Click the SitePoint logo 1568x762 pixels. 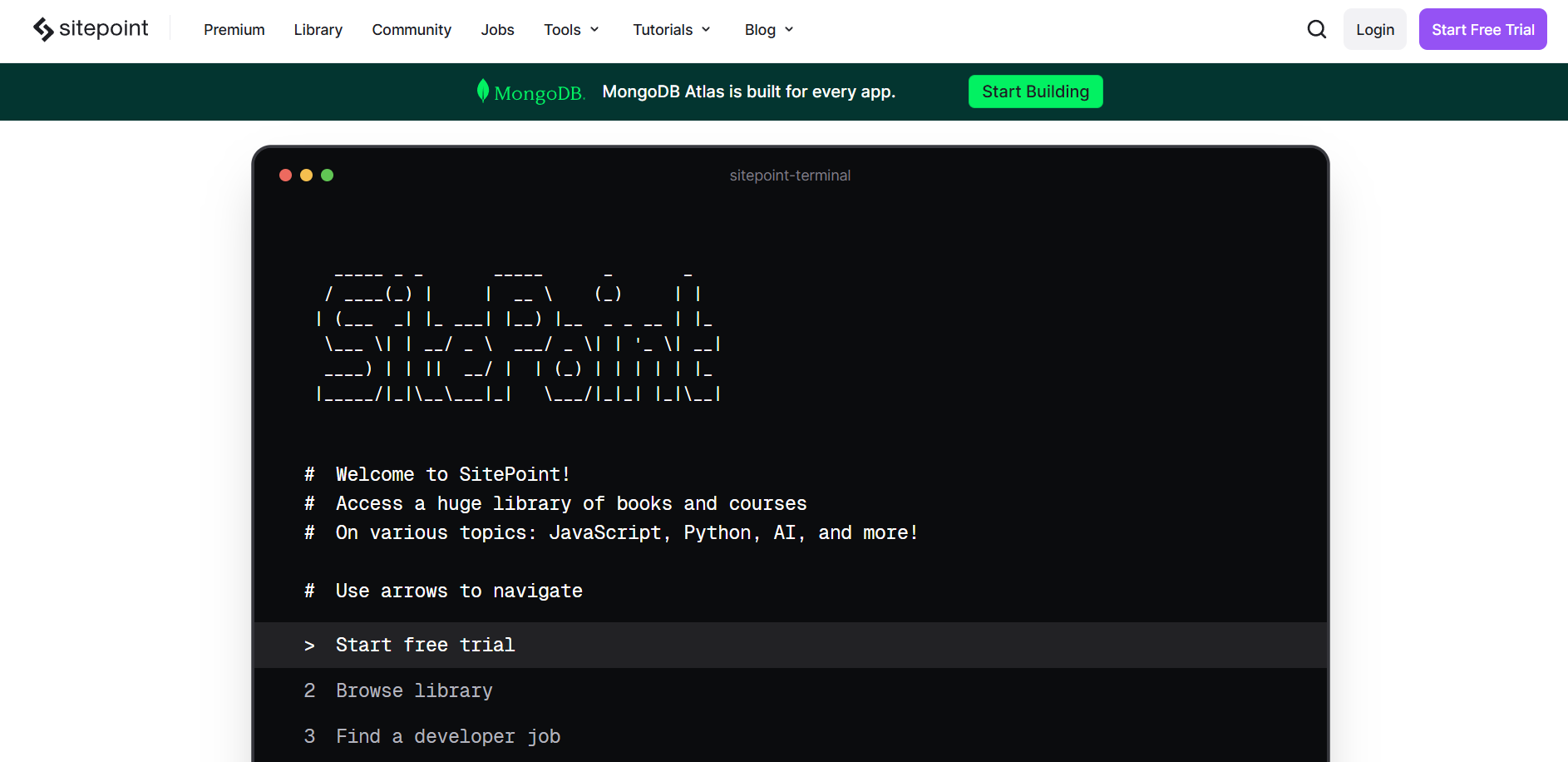[x=91, y=29]
